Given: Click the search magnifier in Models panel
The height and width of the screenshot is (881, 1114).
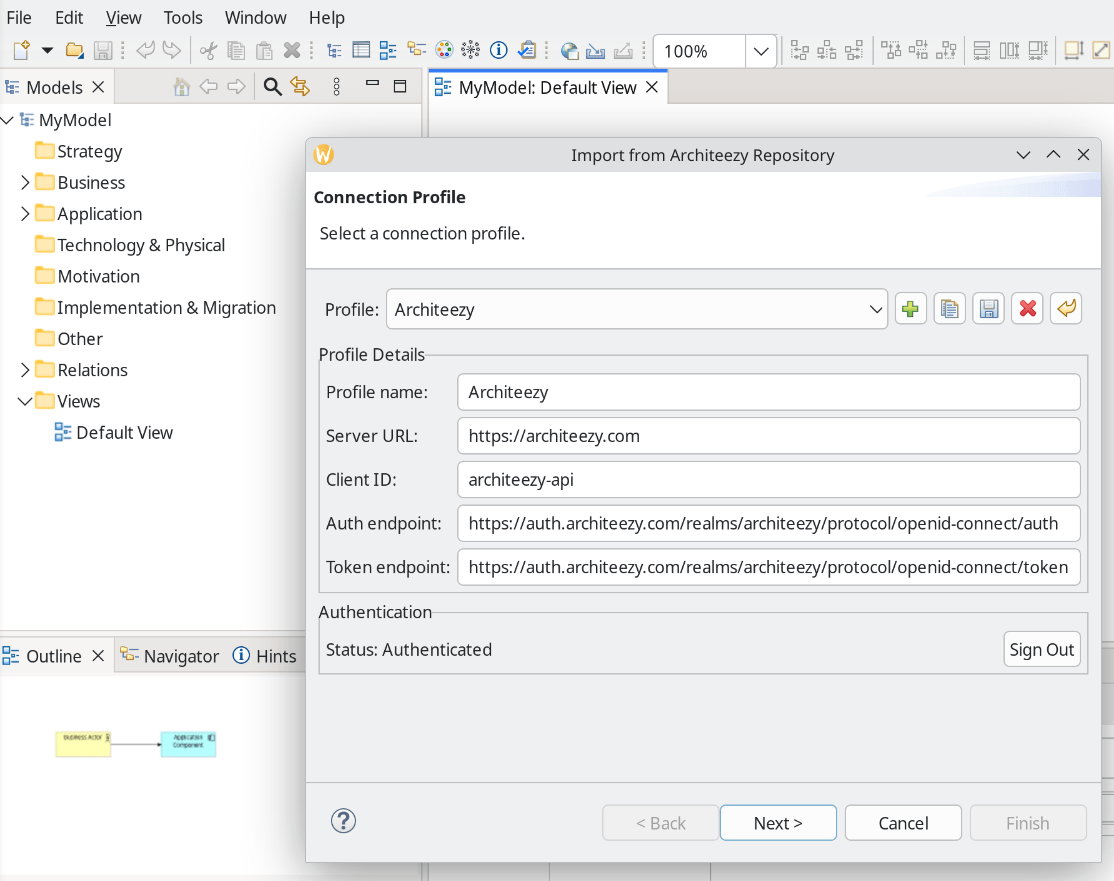Looking at the screenshot, I should 273,87.
